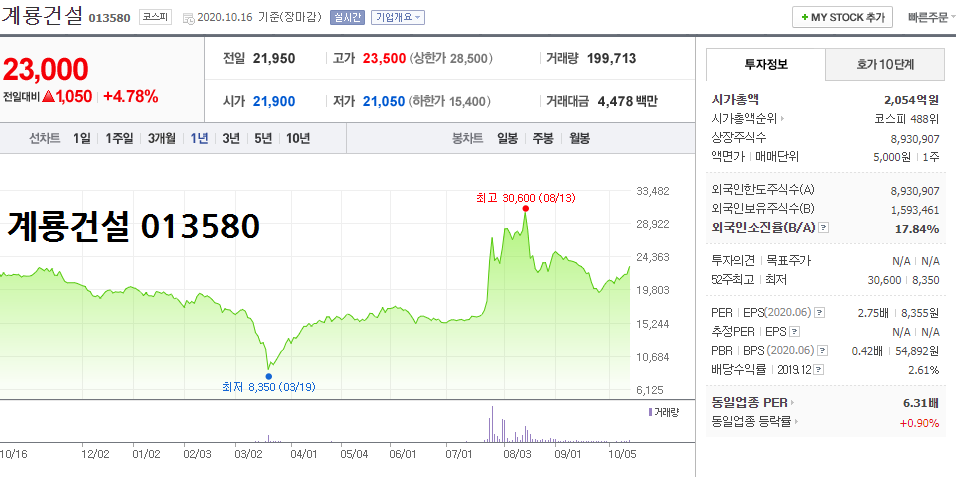Image resolution: width=965 pixels, height=477 pixels.
Task: Click the 시가 value 21,900
Action: coord(274,101)
